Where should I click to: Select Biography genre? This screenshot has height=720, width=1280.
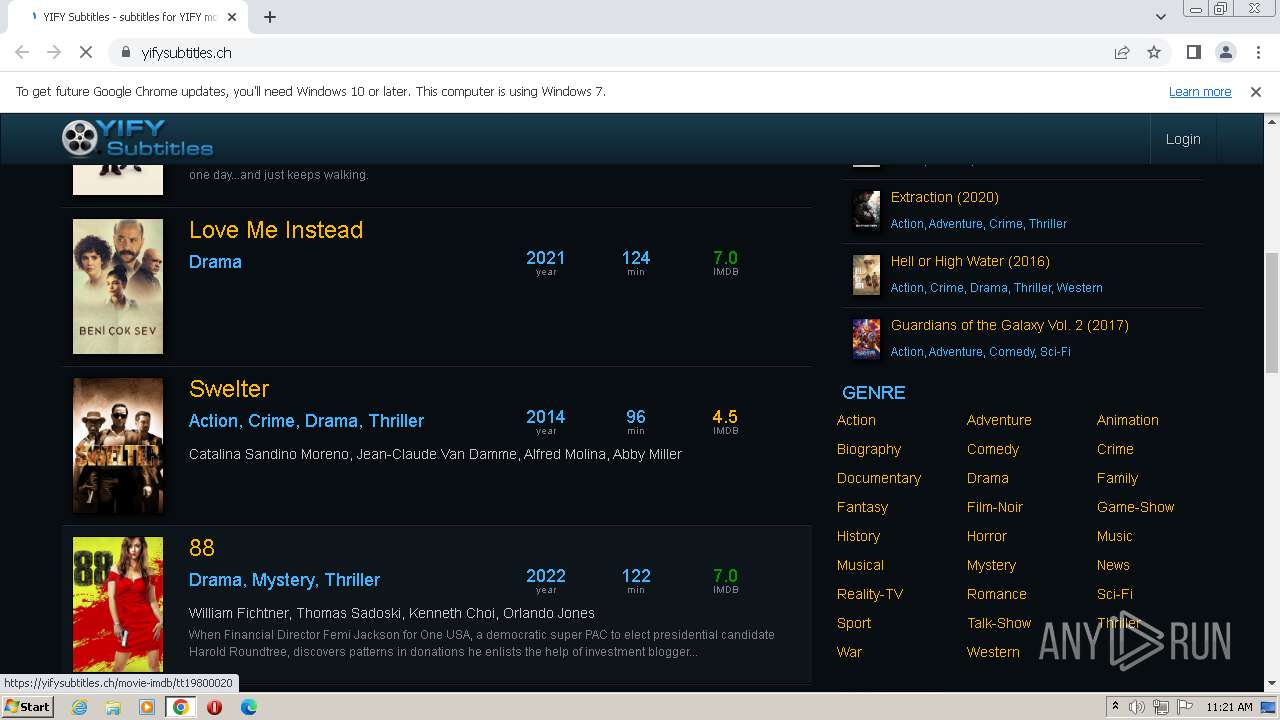[869, 449]
